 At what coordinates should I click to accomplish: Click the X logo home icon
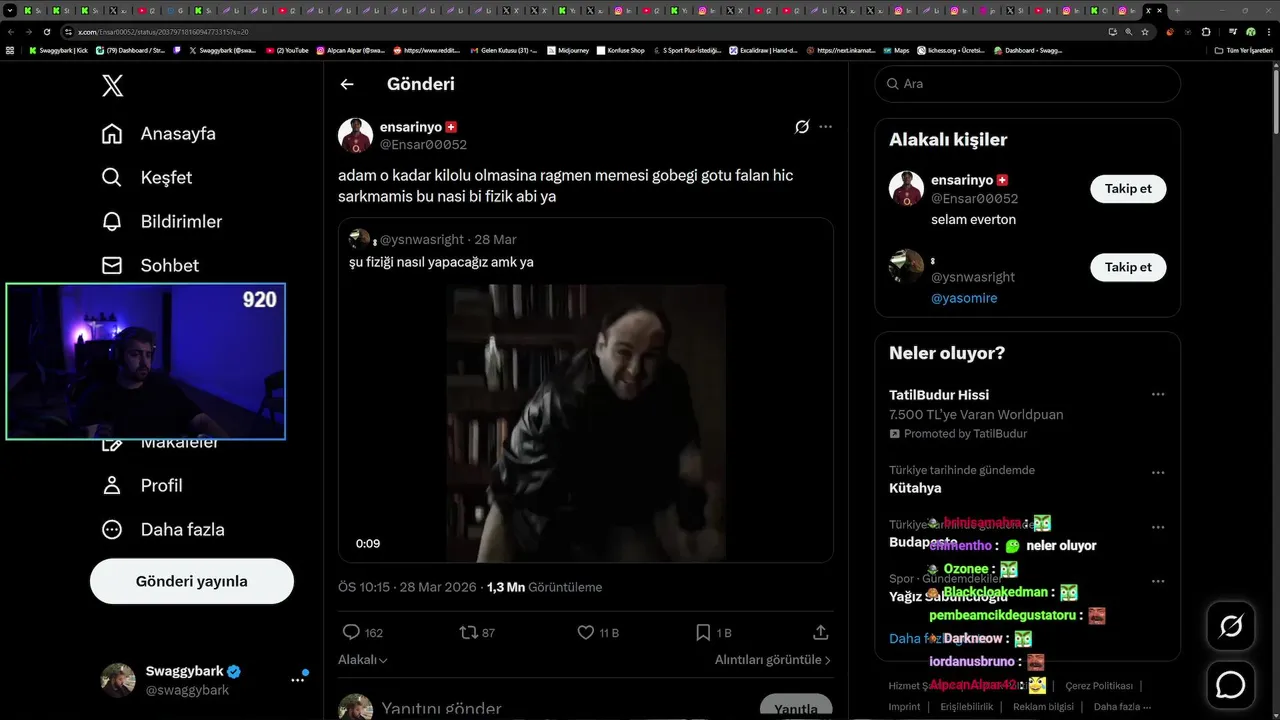pyautogui.click(x=113, y=85)
